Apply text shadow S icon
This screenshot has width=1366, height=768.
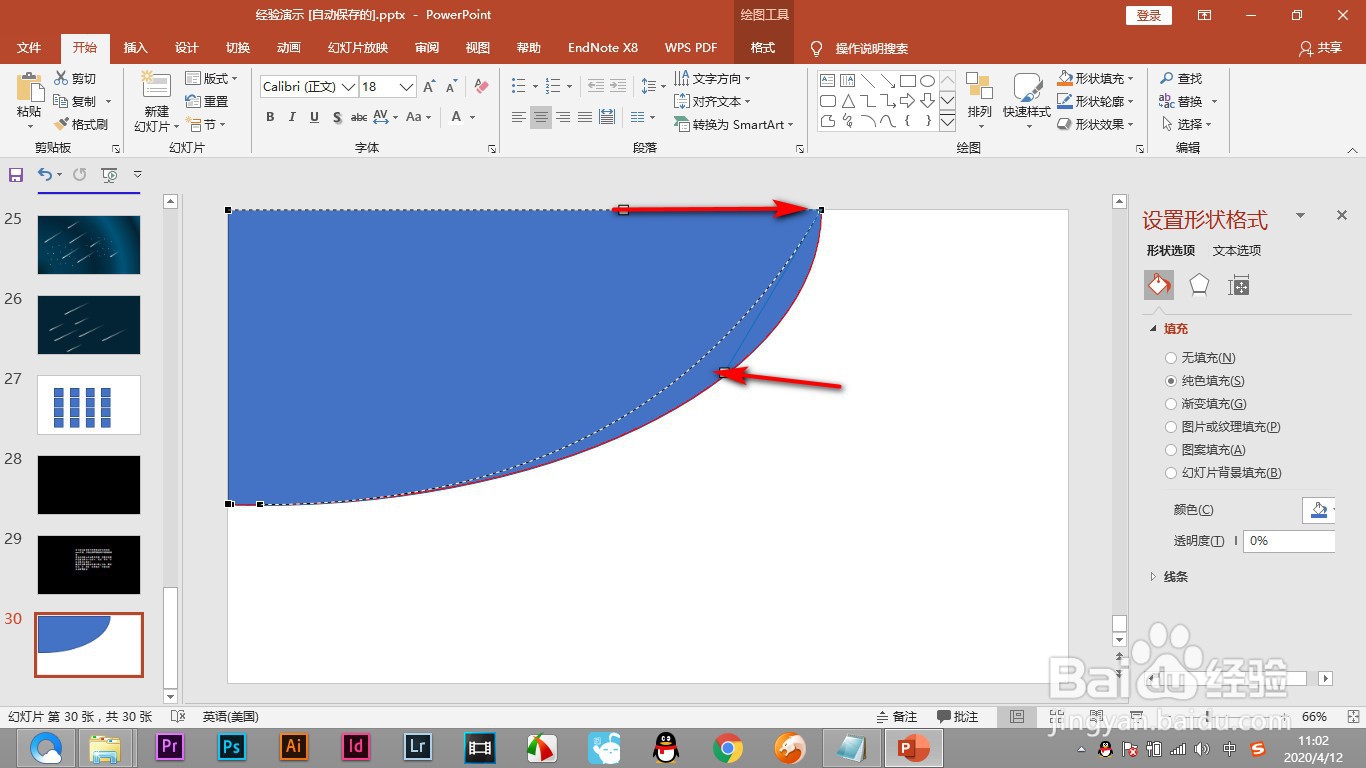[x=337, y=117]
